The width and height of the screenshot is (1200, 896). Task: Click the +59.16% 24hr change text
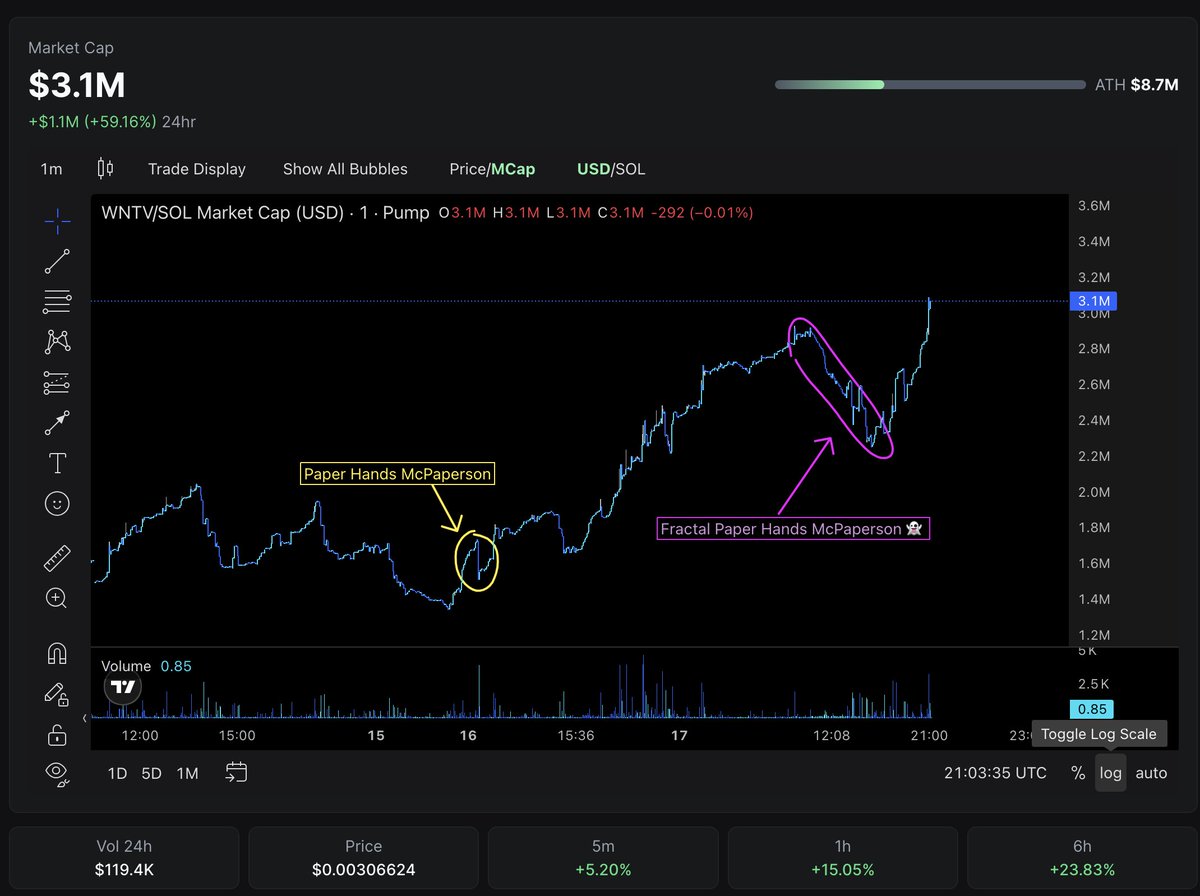point(112,122)
